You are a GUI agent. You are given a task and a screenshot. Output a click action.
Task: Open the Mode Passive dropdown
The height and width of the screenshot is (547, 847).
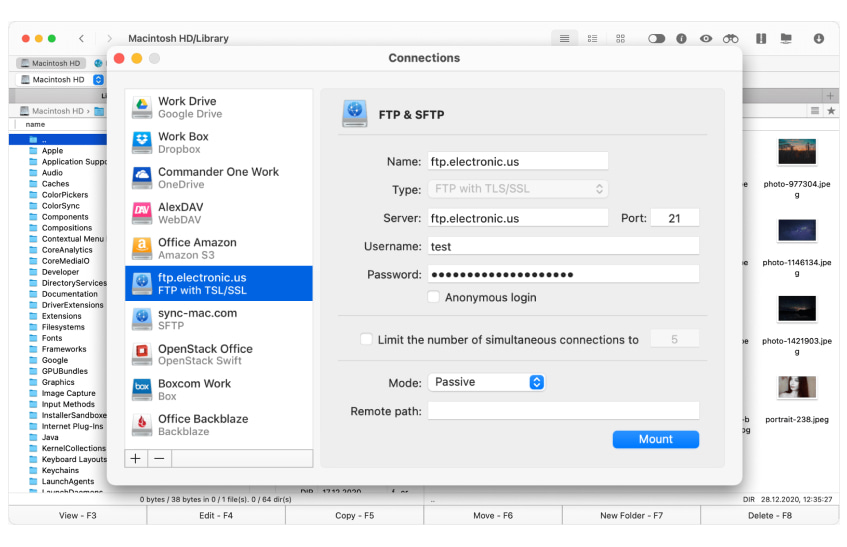[x=487, y=382]
